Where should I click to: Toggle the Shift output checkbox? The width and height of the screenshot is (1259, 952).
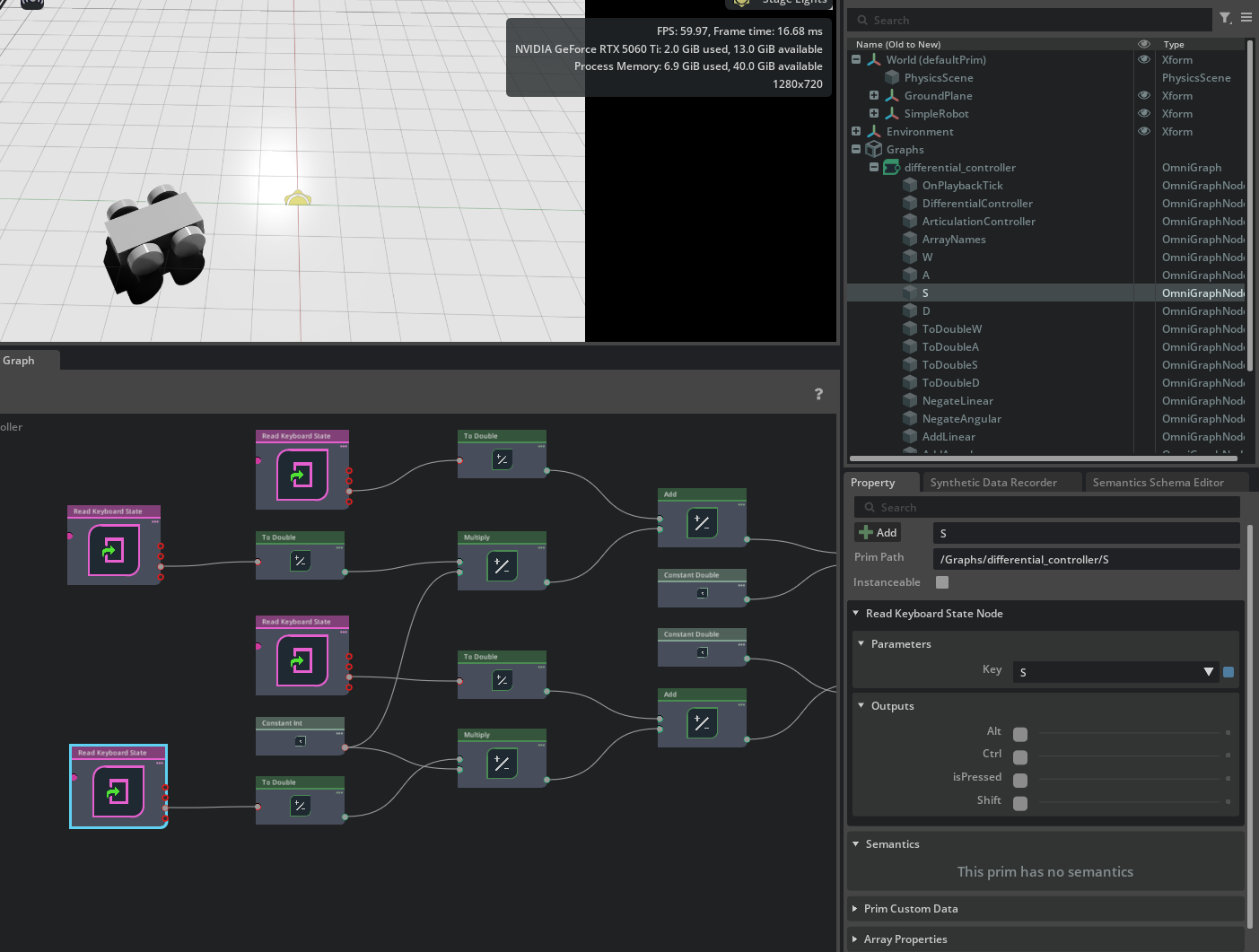coord(1020,803)
